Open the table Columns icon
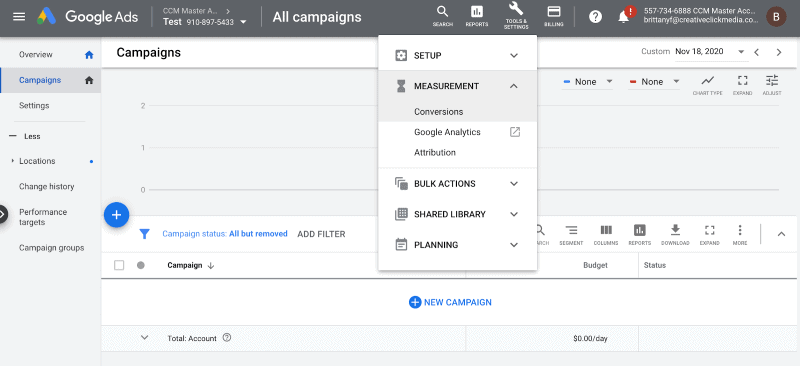The width and height of the screenshot is (800, 366). 606,235
